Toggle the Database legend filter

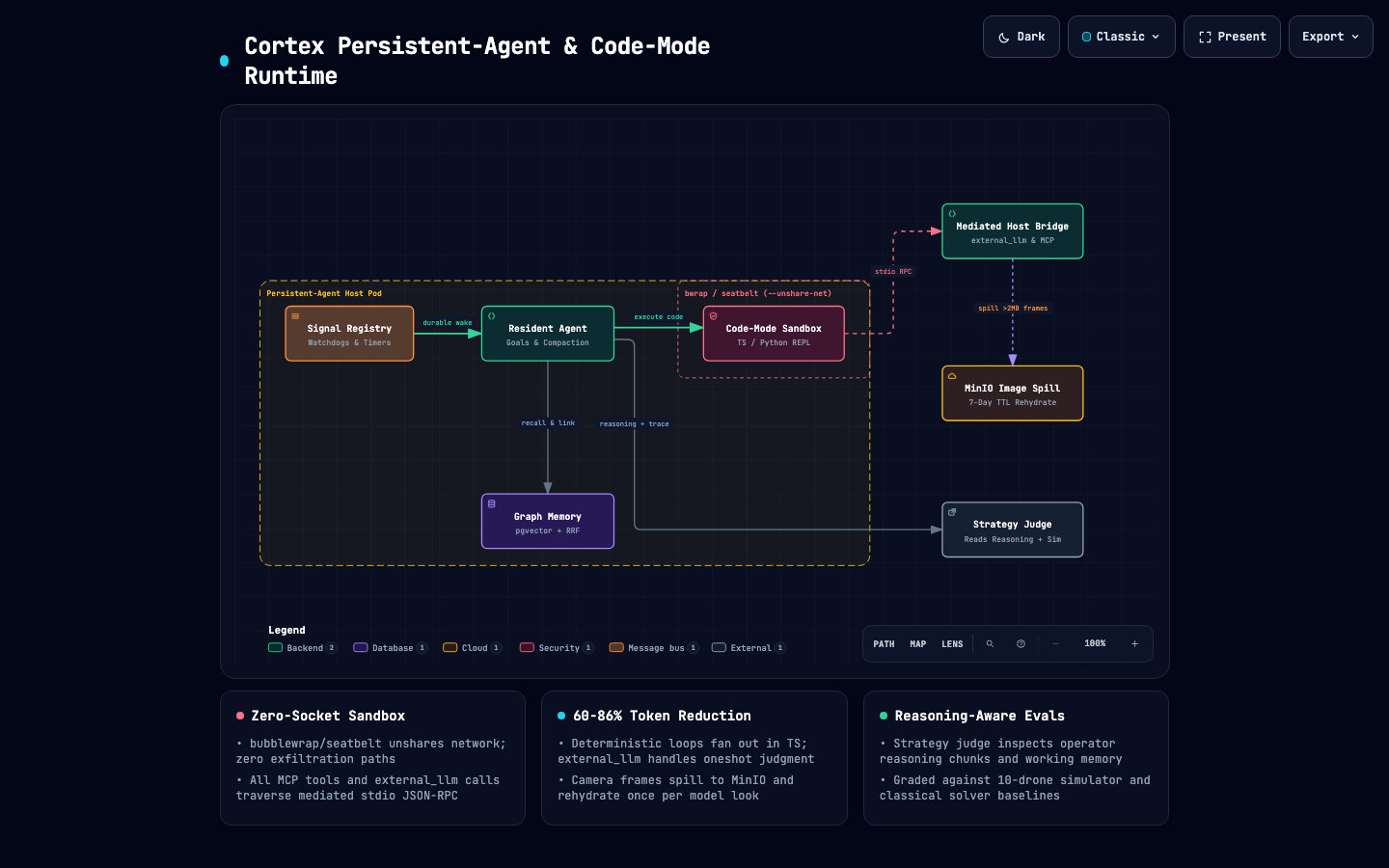click(x=391, y=648)
